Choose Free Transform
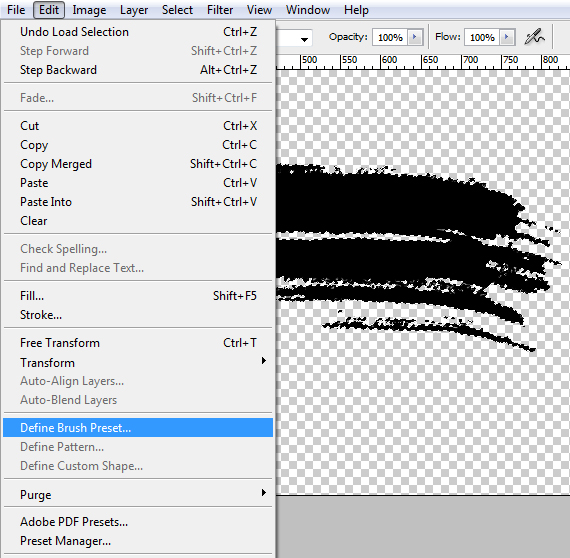Image resolution: width=570 pixels, height=558 pixels. pos(138,343)
